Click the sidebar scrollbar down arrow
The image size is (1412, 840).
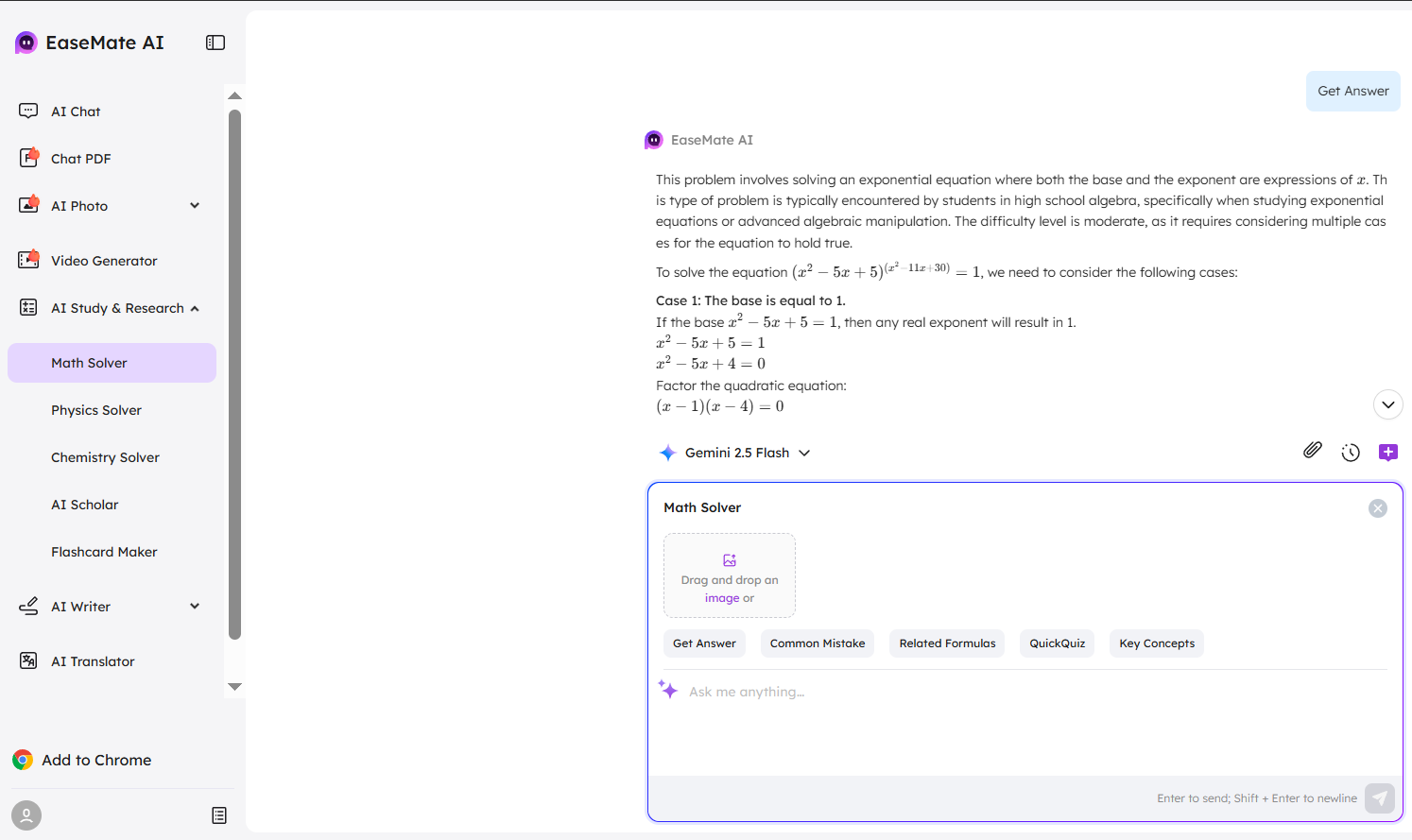(x=235, y=687)
